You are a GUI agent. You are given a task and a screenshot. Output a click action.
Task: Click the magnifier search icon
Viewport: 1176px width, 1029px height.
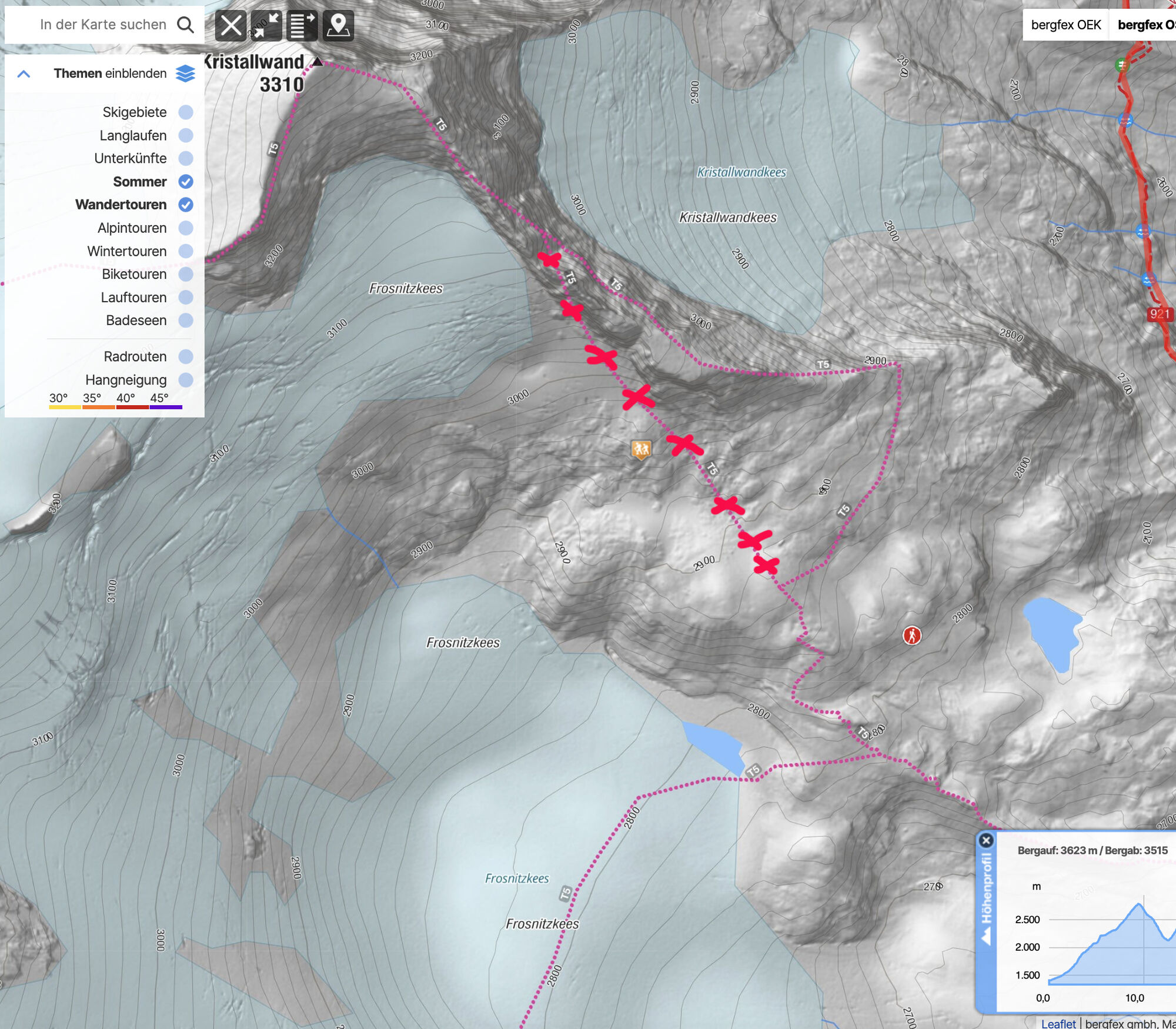point(185,25)
